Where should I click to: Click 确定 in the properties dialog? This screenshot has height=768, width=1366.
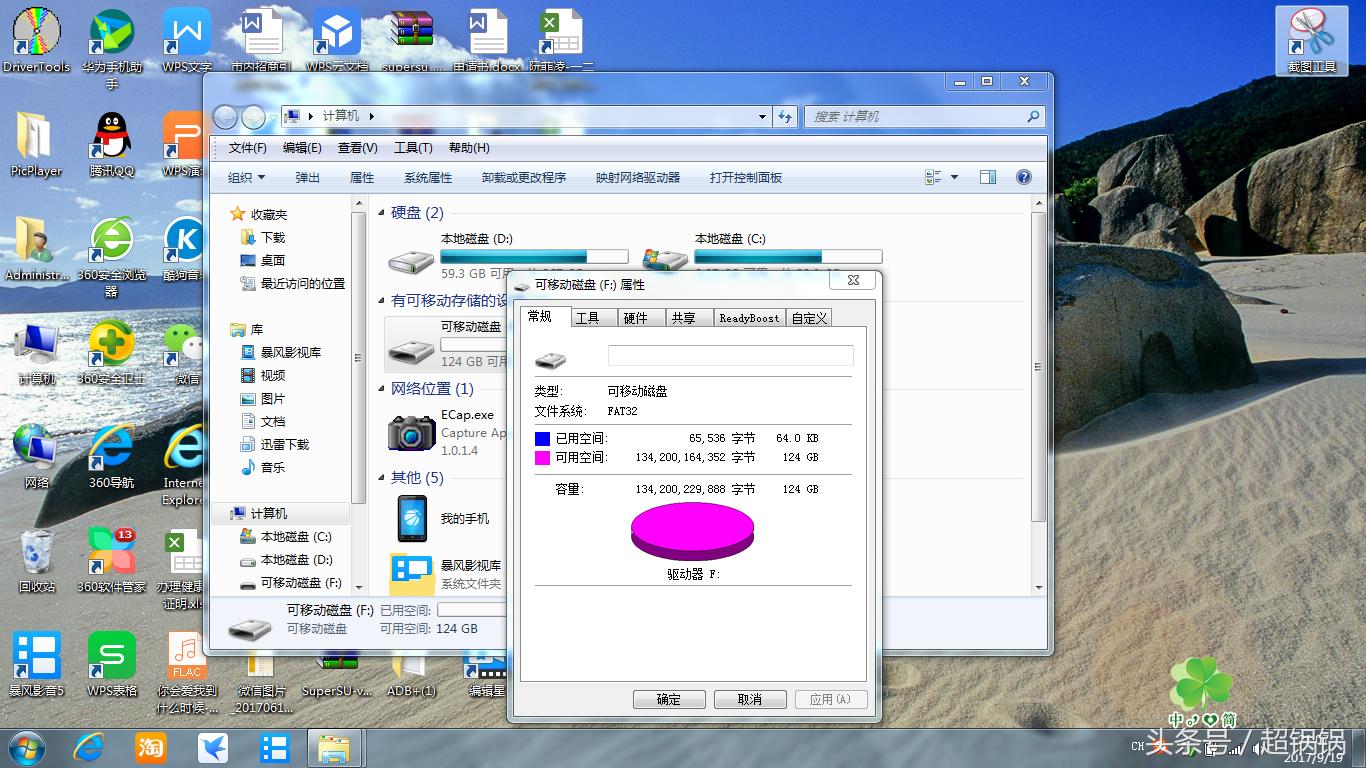pyautogui.click(x=669, y=699)
